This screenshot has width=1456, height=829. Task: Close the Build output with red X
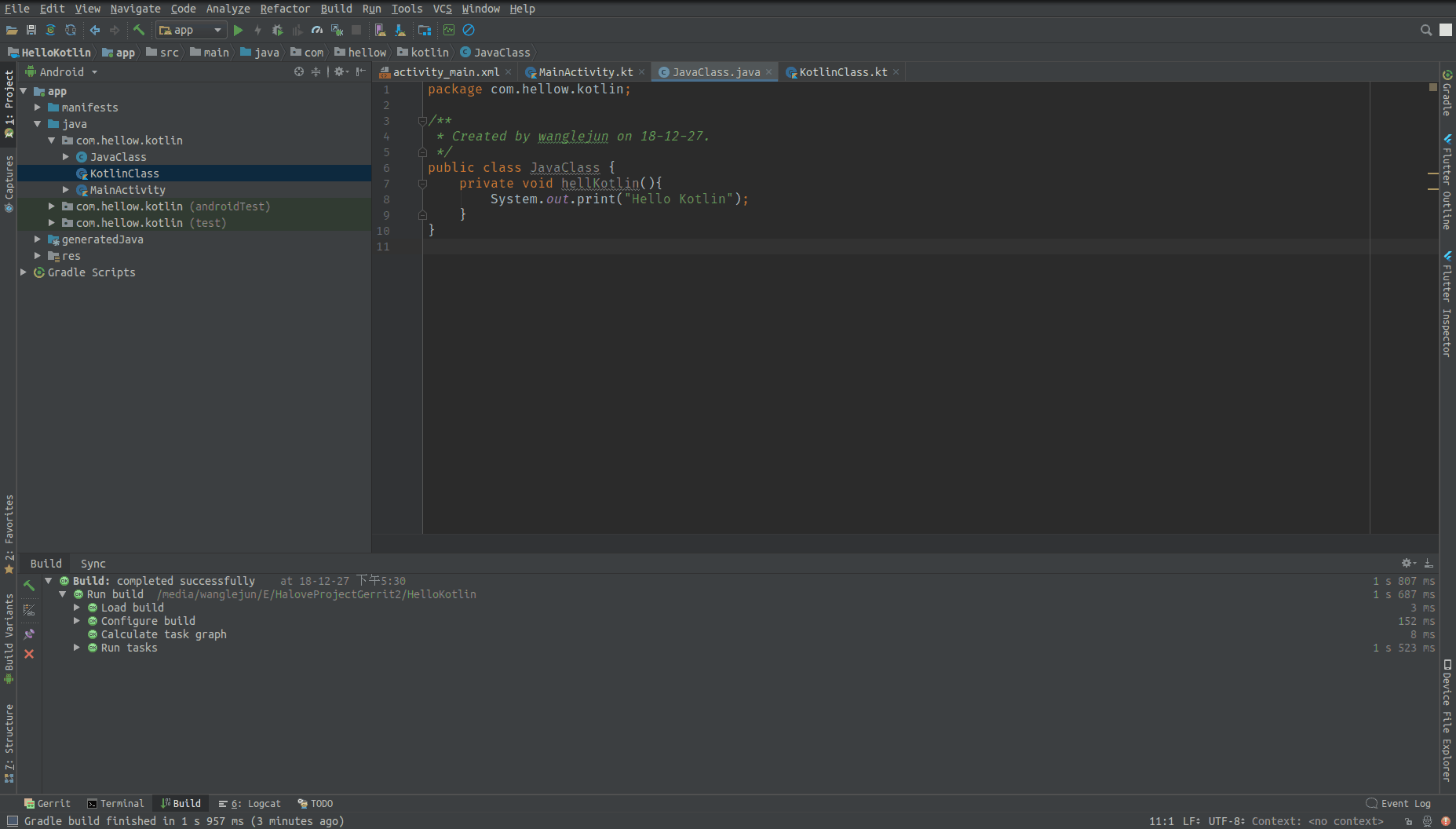(x=29, y=654)
